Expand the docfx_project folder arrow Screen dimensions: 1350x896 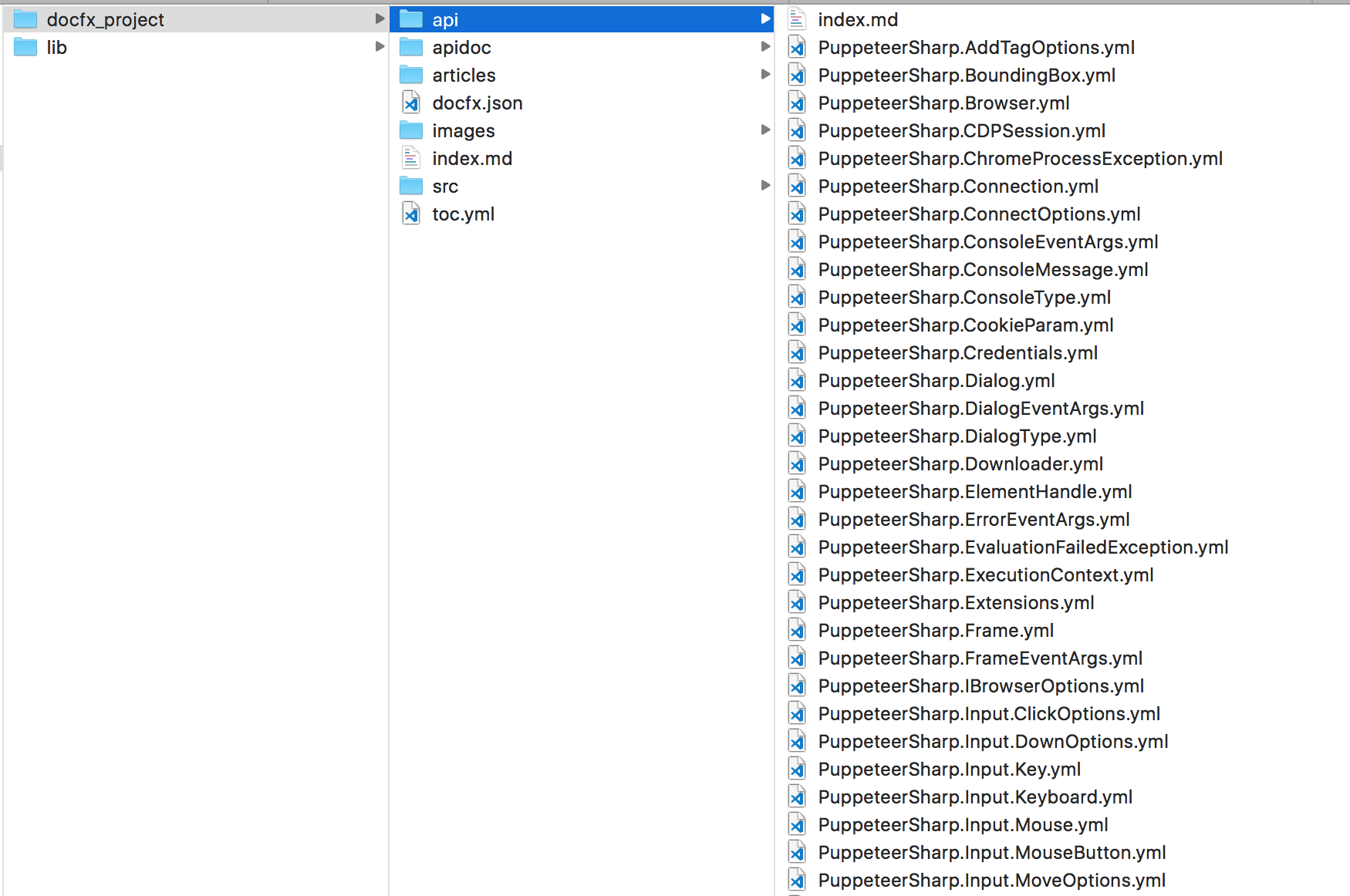coord(380,19)
